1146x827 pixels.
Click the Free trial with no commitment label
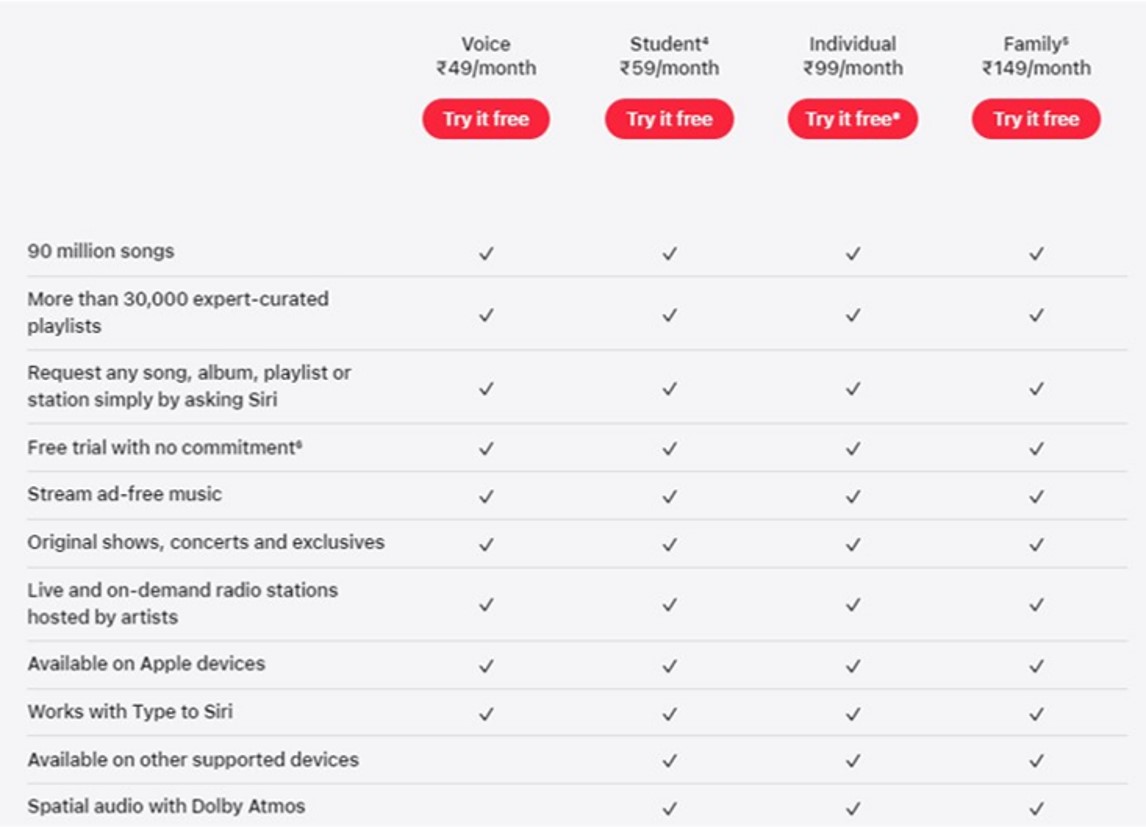coord(164,448)
